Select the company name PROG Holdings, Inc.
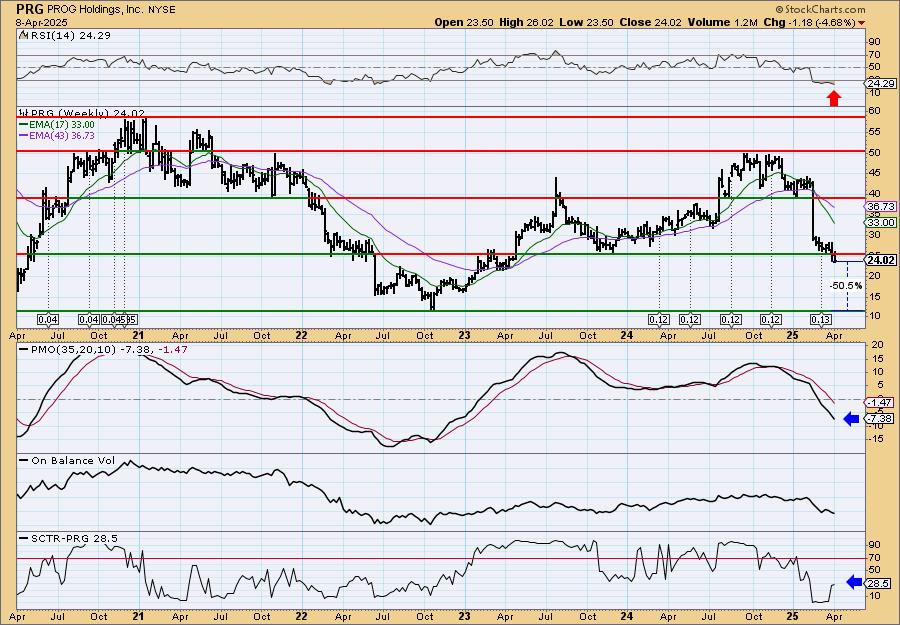900x625 pixels. pos(95,10)
